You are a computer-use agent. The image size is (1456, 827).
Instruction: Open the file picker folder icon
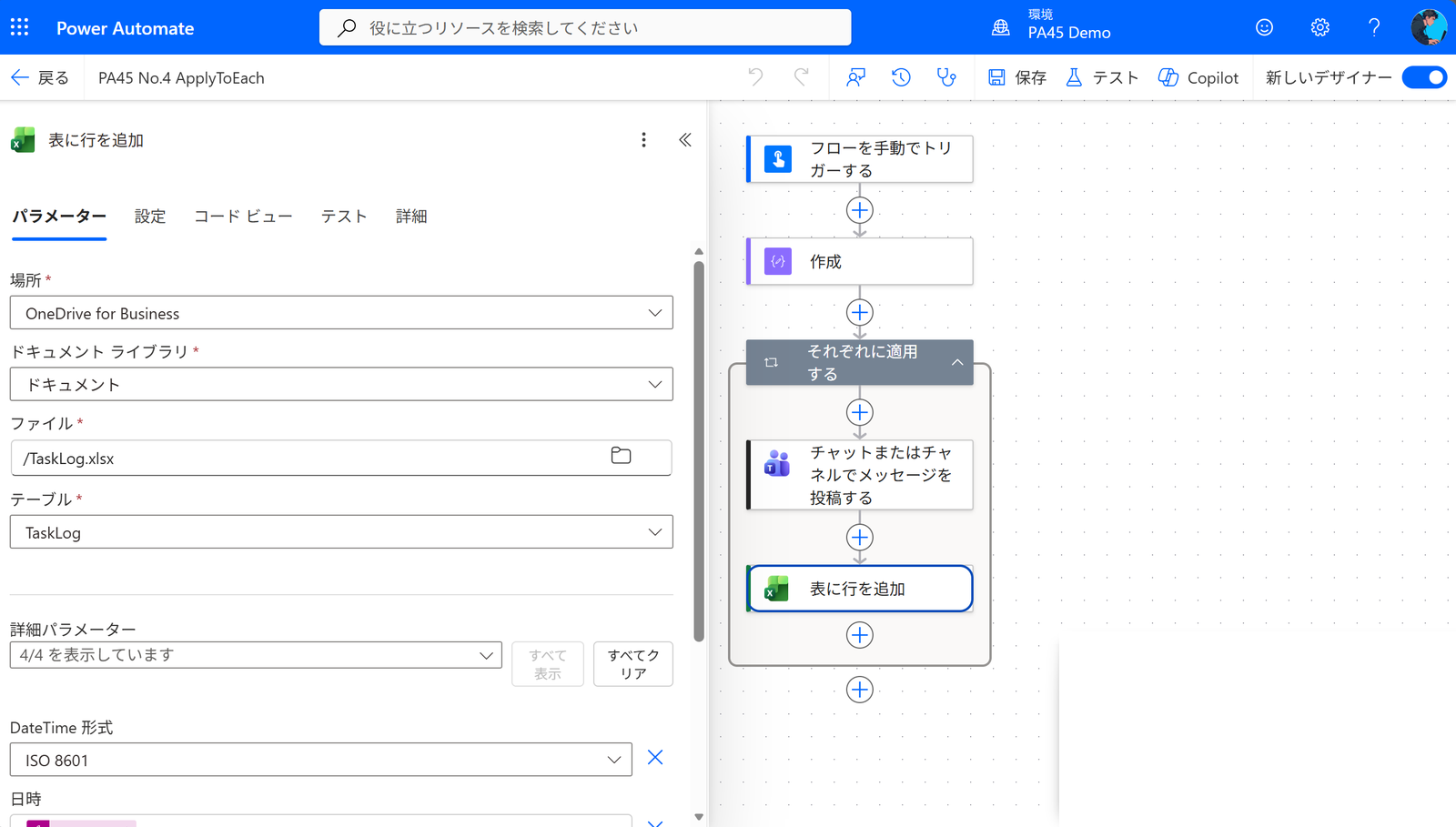(x=621, y=456)
